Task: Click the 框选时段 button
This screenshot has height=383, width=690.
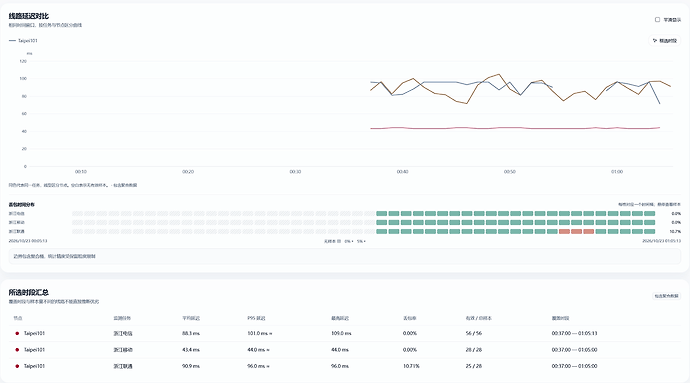Action: pyautogui.click(x=664, y=41)
